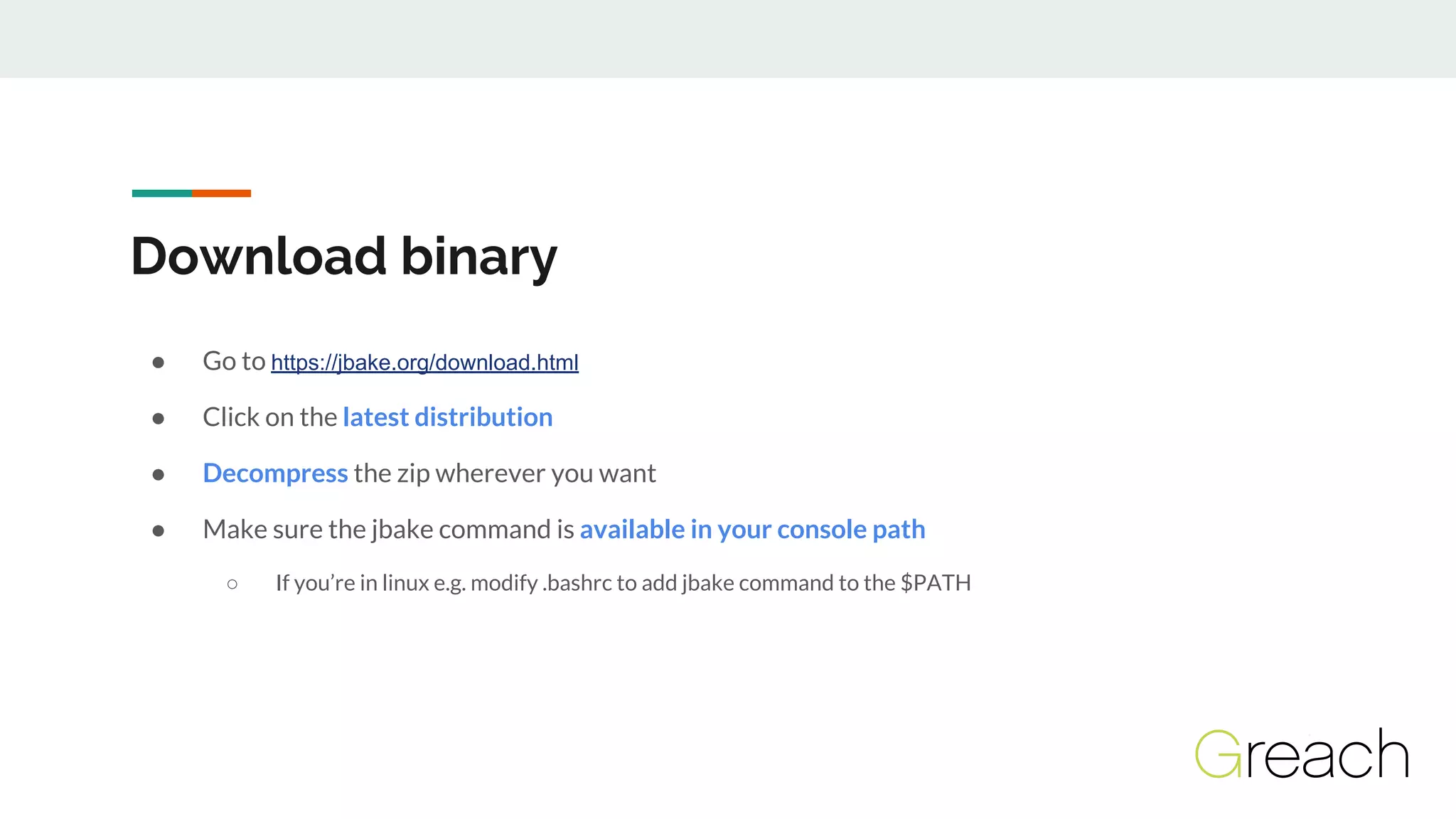Select 'available in your console path' text
This screenshot has height=819, width=1456.
point(752,530)
